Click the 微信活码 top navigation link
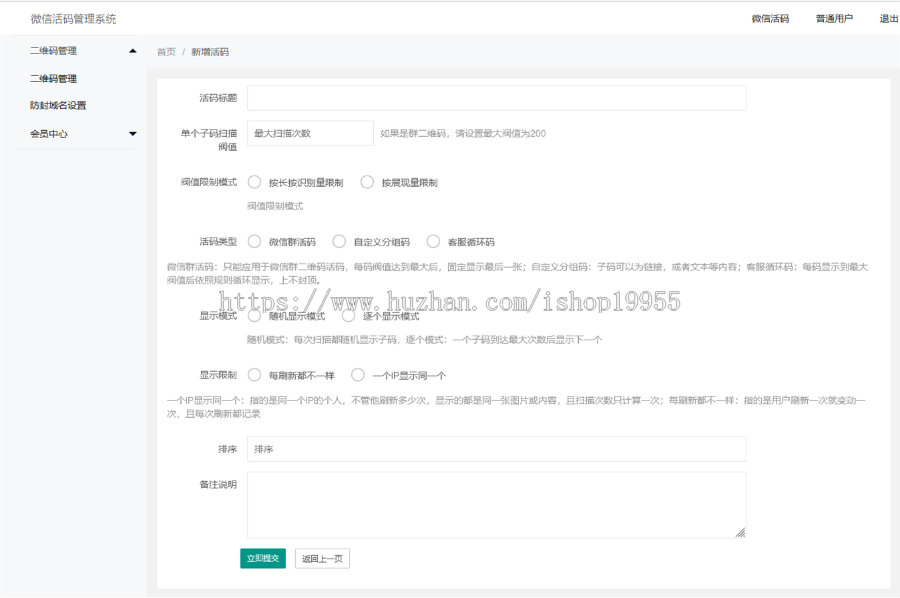900x598 pixels. coord(770,19)
